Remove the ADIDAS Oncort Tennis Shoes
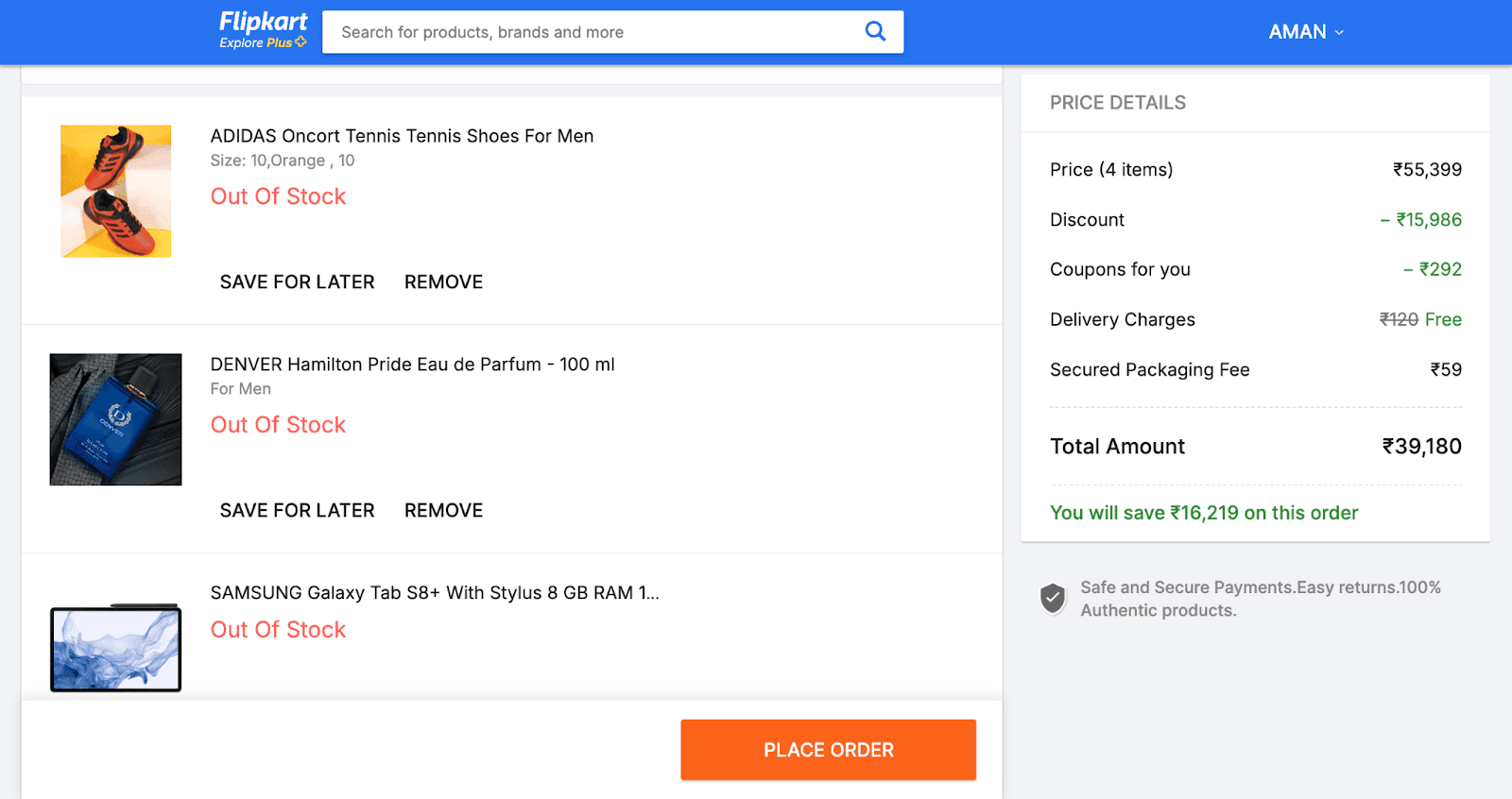The width and height of the screenshot is (1512, 799). (442, 281)
